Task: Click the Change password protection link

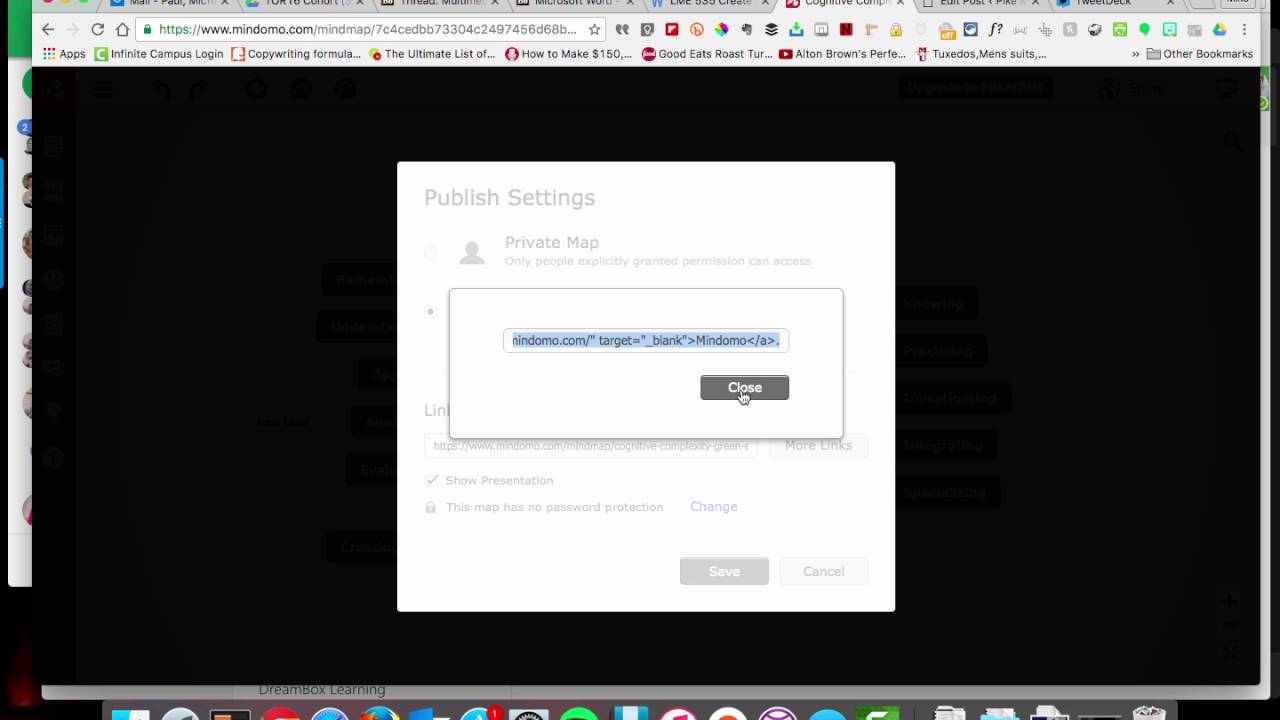Action: pyautogui.click(x=713, y=507)
